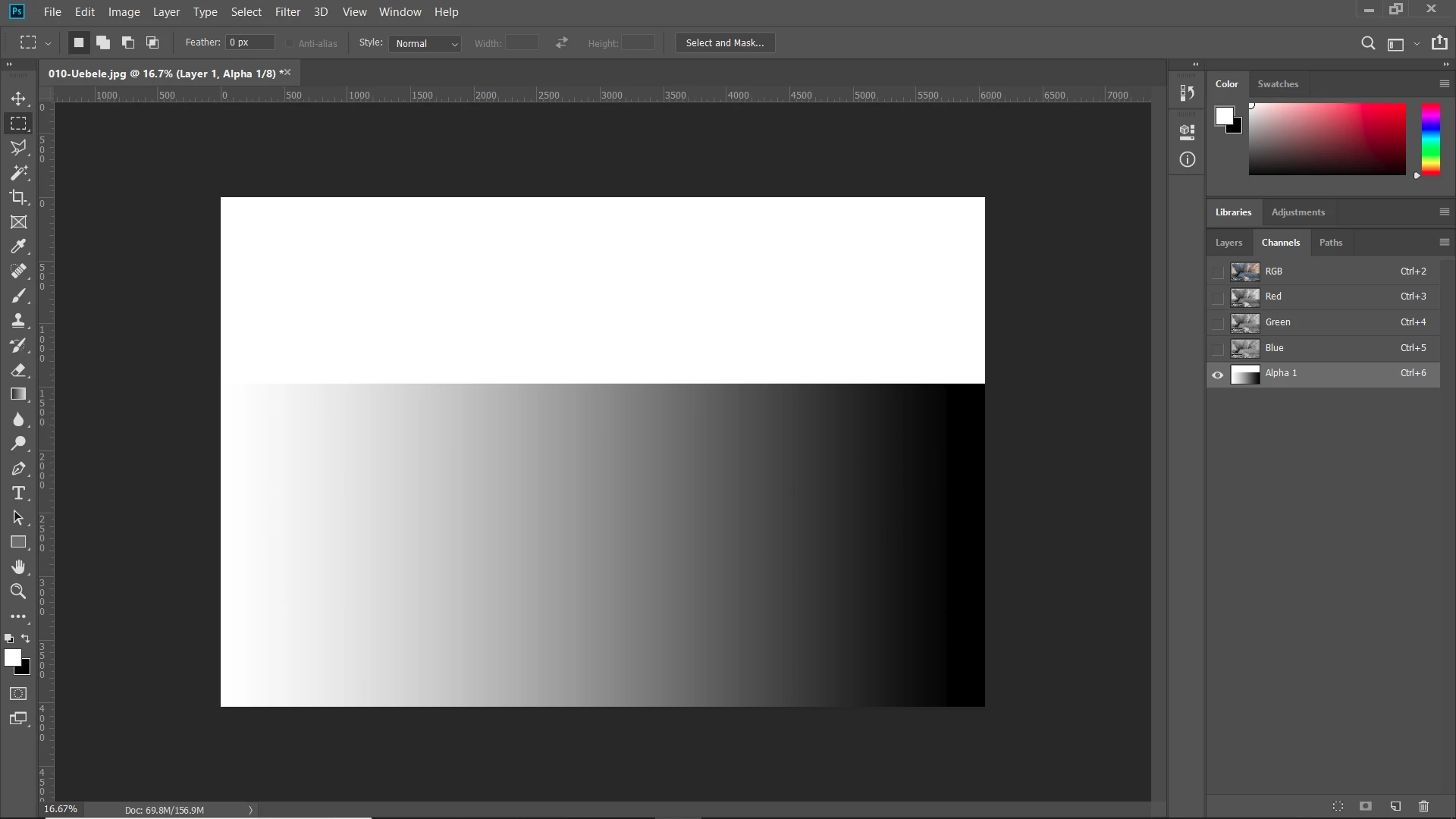Switch to the Swatches tab
Screen dimensions: 1456x819
point(1278,84)
